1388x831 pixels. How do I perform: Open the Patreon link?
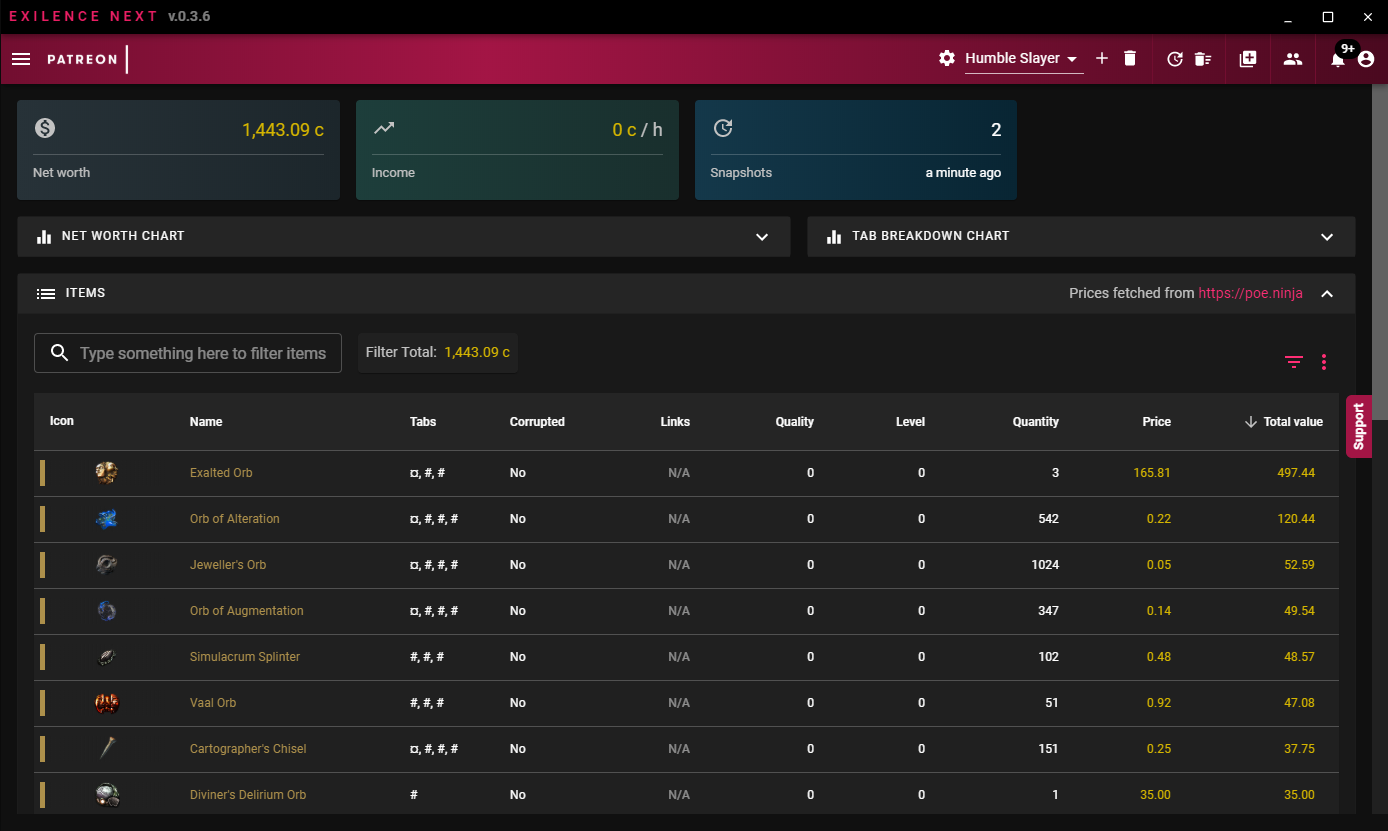[x=82, y=59]
